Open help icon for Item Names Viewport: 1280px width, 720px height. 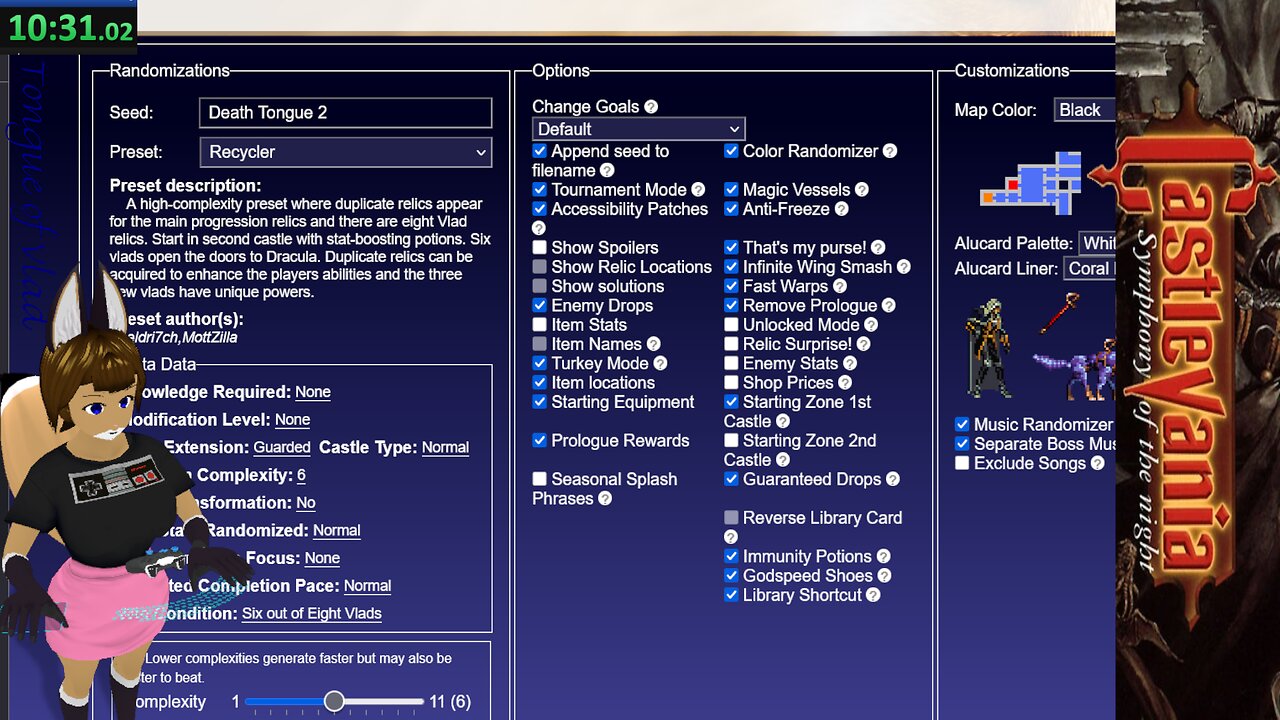pos(654,344)
